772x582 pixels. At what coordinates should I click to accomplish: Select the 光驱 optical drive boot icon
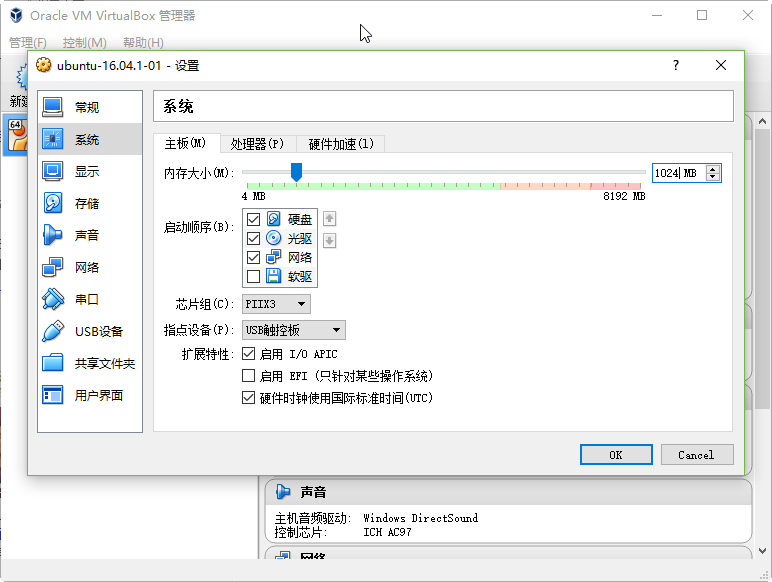coord(273,238)
